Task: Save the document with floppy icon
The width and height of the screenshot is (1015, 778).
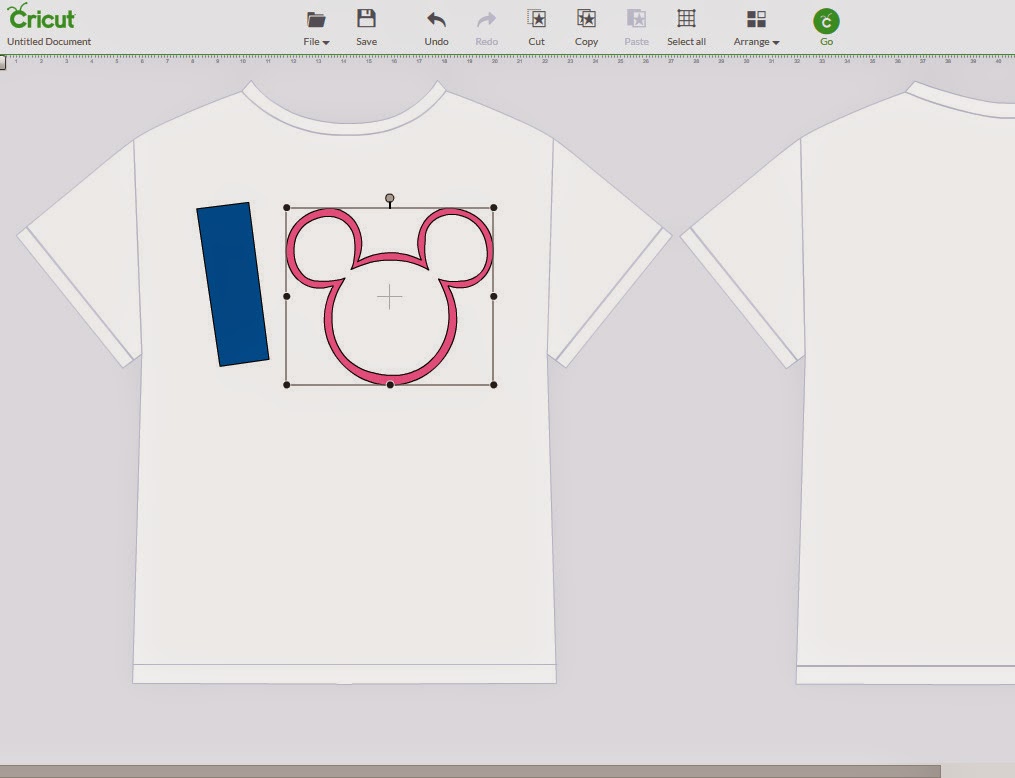Action: point(366,18)
